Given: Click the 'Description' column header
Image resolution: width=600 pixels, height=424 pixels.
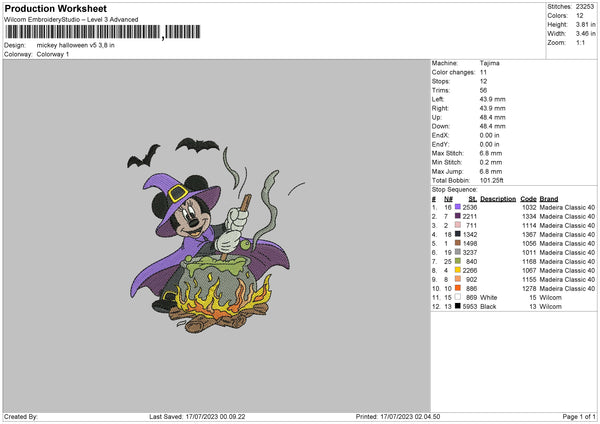Looking at the screenshot, I should (x=498, y=199).
